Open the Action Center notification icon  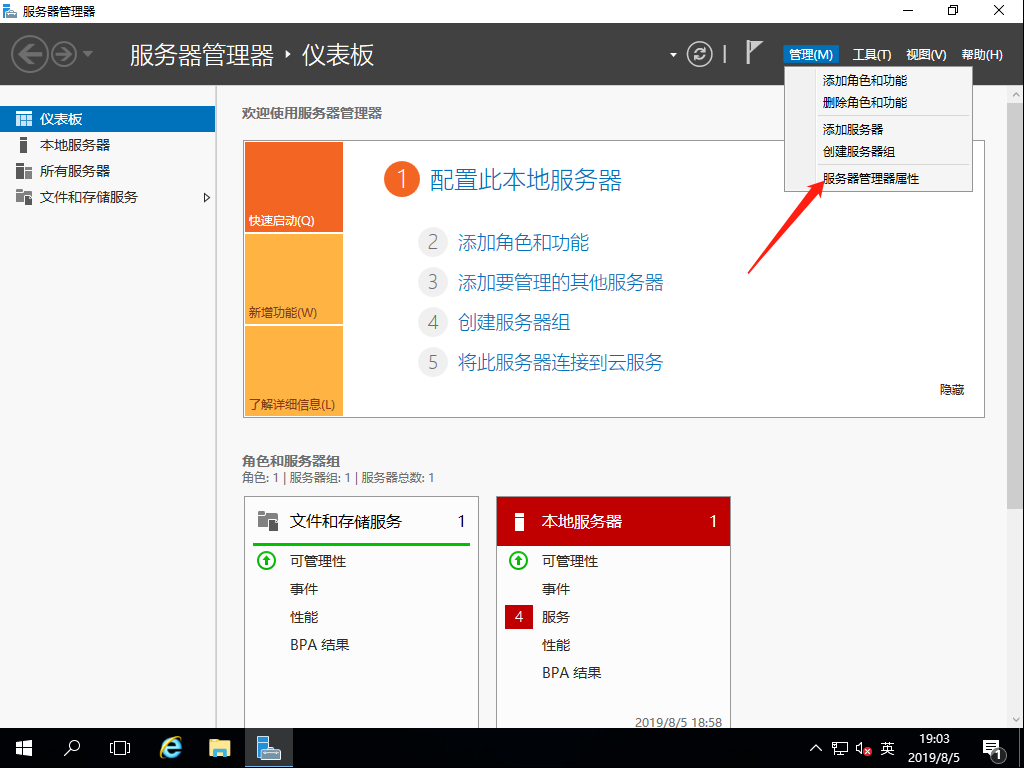993,750
